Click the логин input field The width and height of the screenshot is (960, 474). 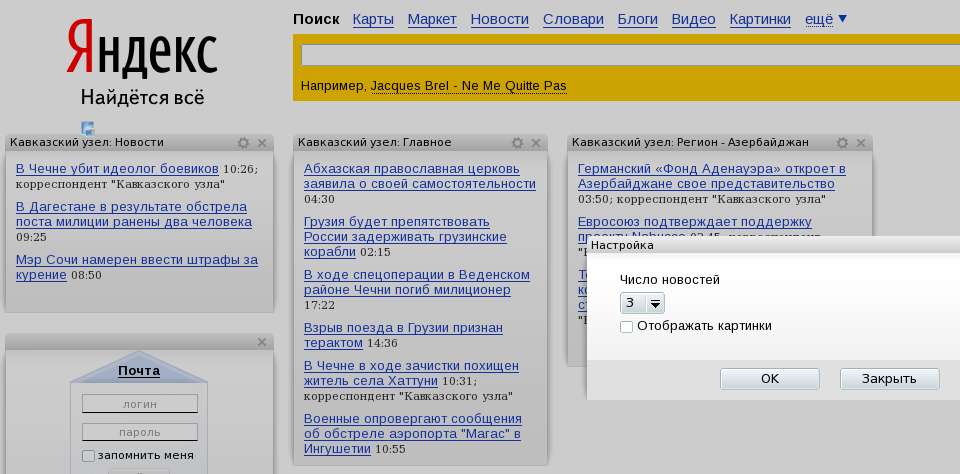(x=140, y=404)
